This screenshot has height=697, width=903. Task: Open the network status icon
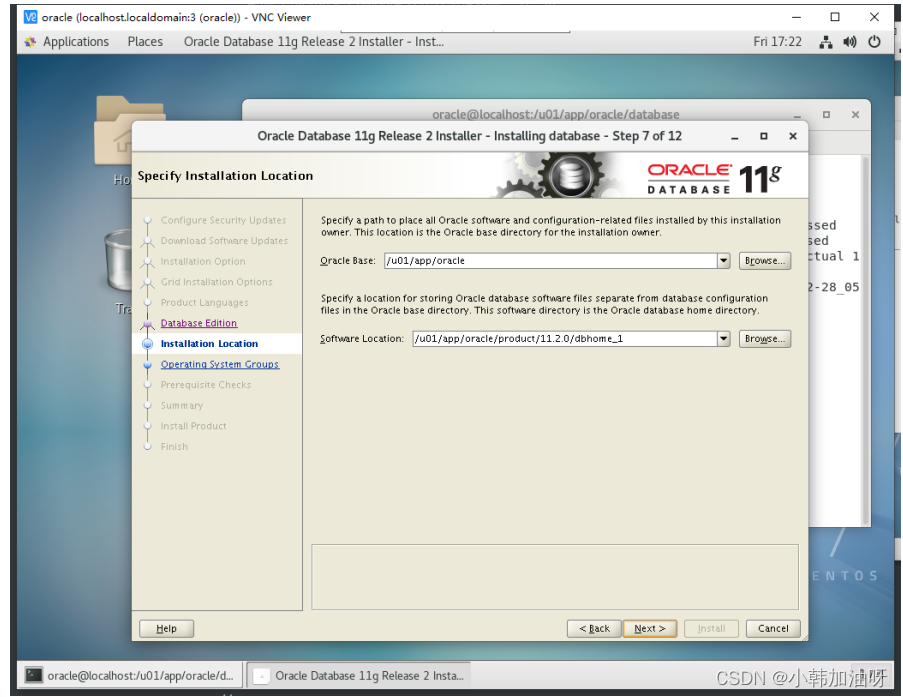pos(826,41)
